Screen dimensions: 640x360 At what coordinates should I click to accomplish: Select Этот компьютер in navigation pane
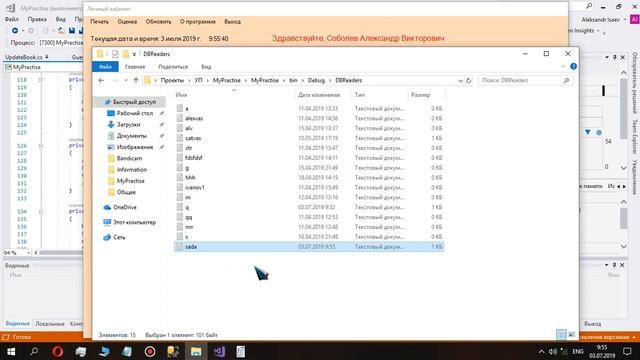(x=134, y=222)
